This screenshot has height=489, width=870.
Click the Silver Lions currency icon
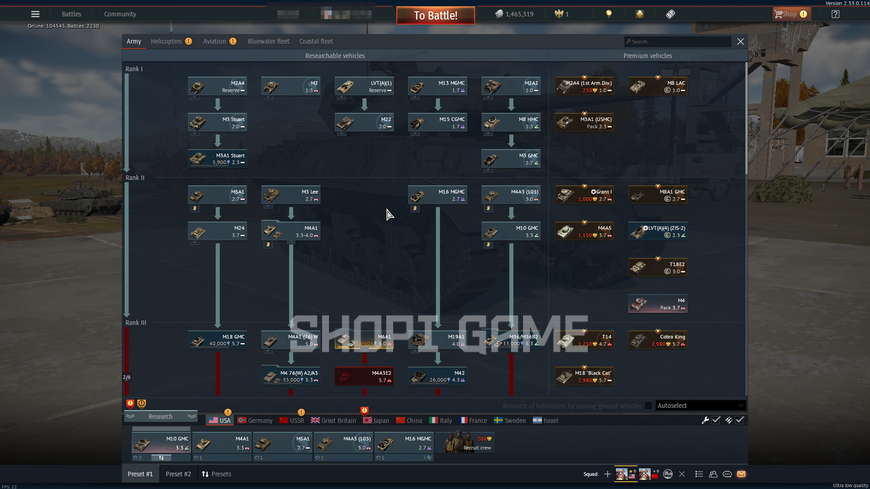pyautogui.click(x=499, y=14)
